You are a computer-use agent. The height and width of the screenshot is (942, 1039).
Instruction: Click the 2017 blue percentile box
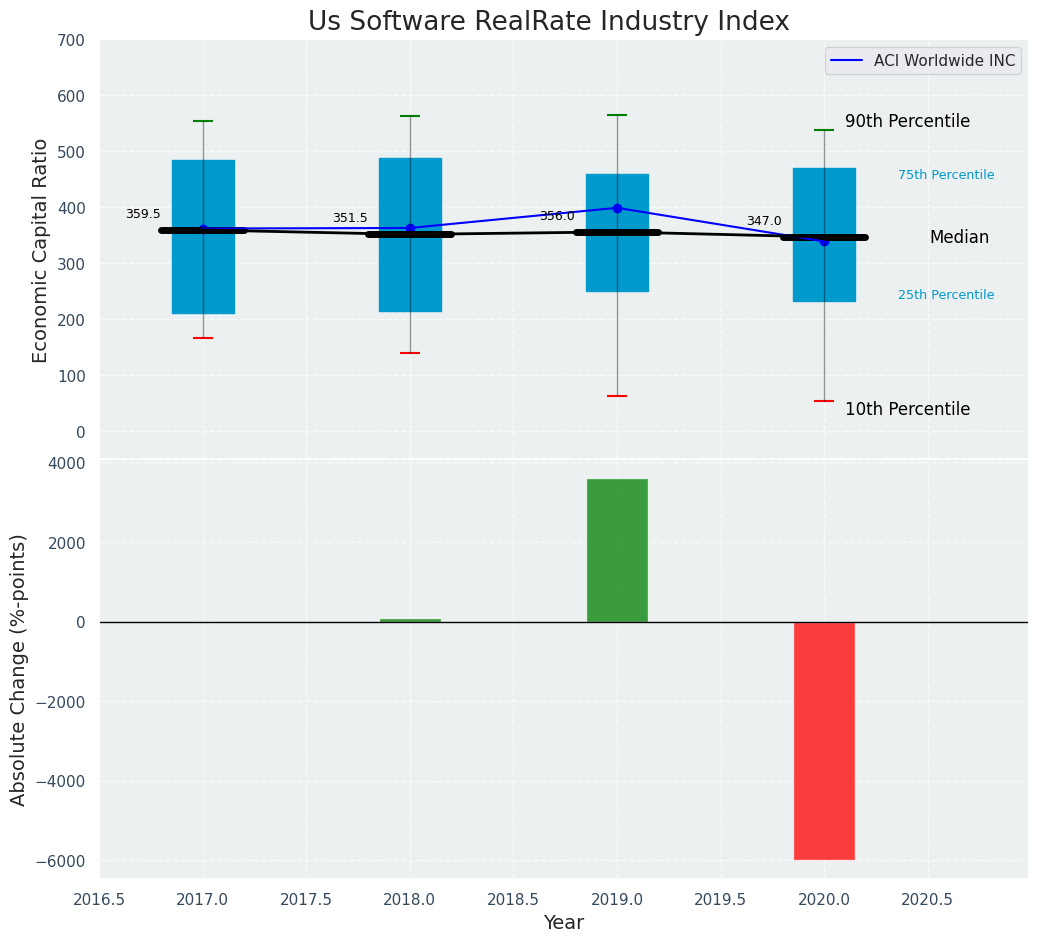click(203, 290)
